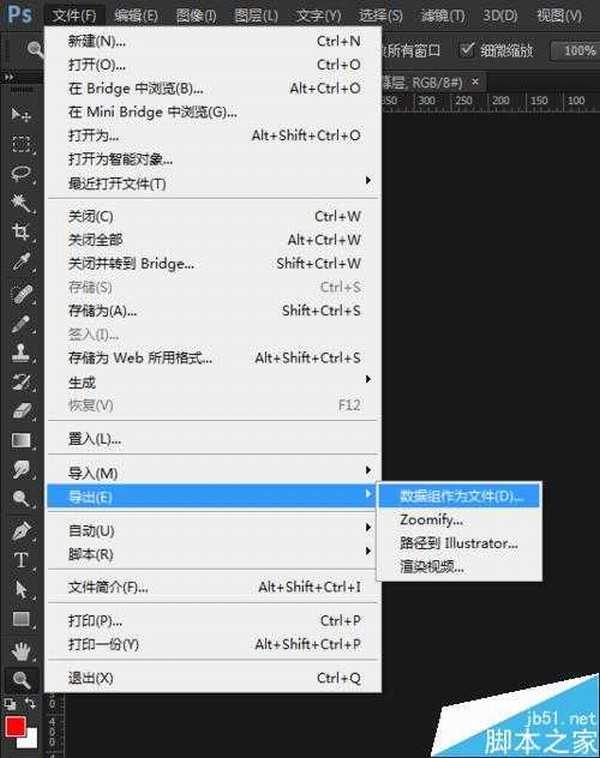Collapse toolbox with double-arrow expander
This screenshot has width=600, height=758.
(x=9, y=77)
